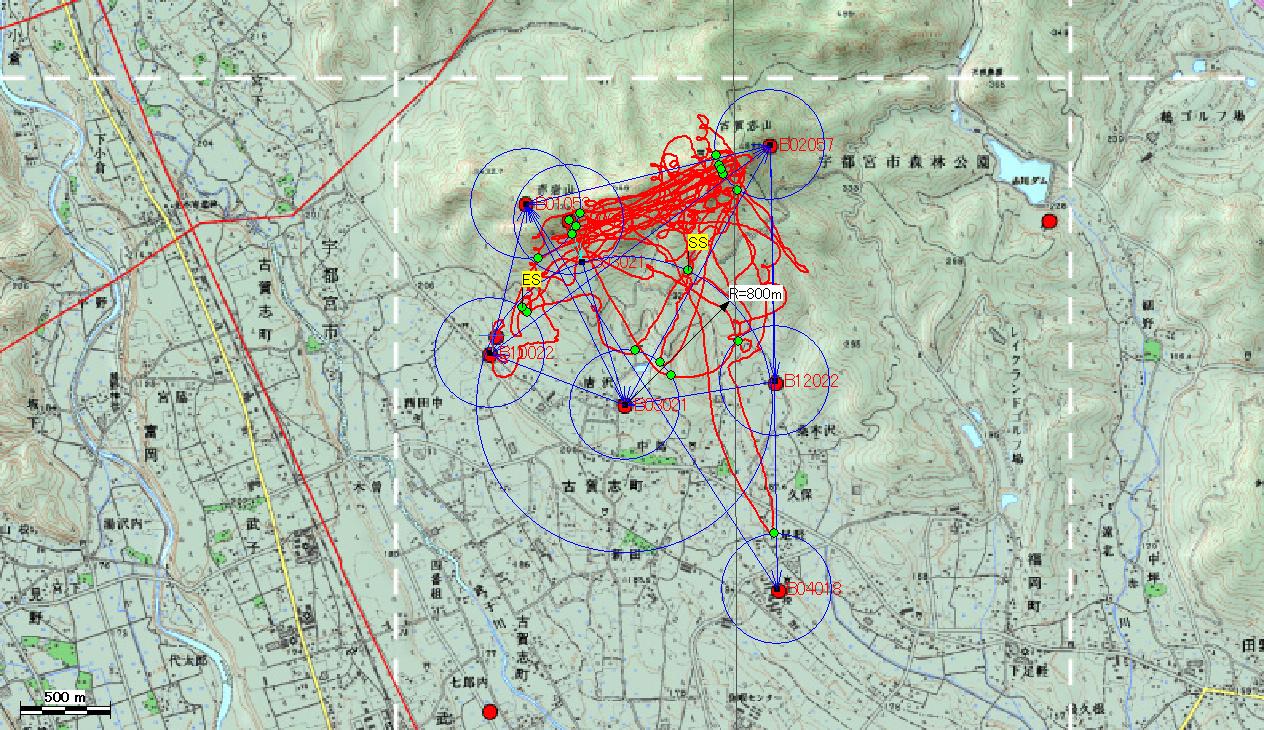Pick the B10022 waypoint red marker
This screenshot has height=730, width=1264.
point(490,354)
